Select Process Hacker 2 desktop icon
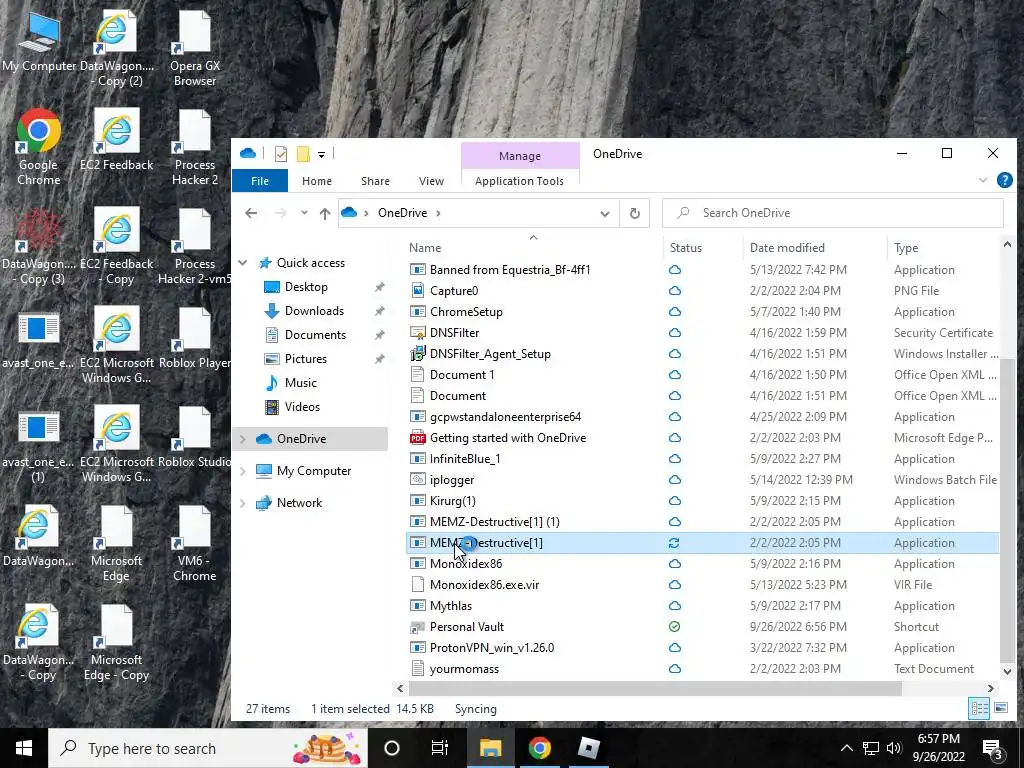This screenshot has width=1024, height=768. coord(195,148)
